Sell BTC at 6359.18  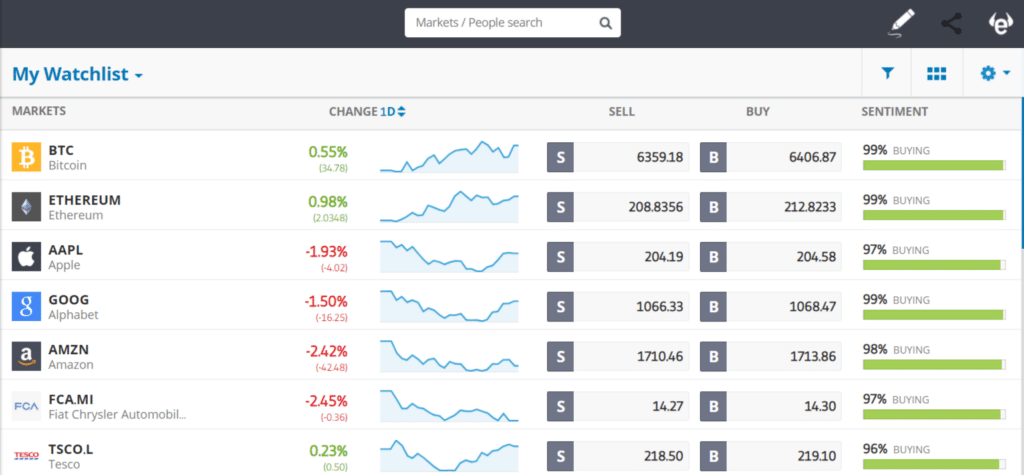(x=618, y=157)
